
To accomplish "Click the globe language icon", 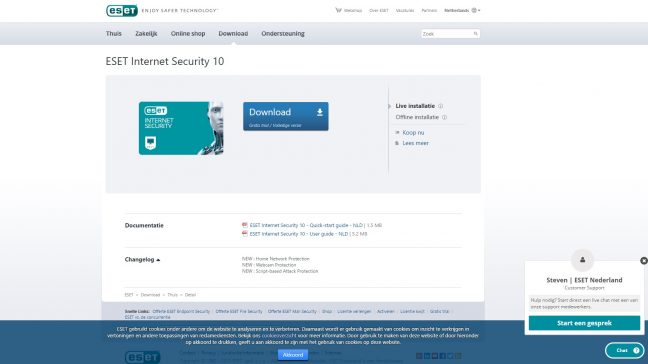I will 474,10.
